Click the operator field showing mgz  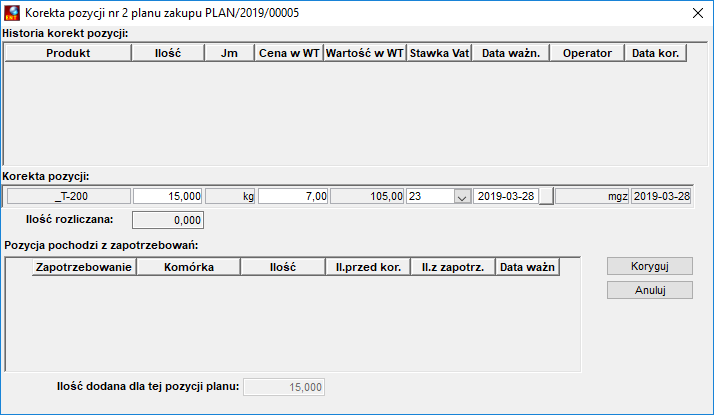pyautogui.click(x=592, y=196)
